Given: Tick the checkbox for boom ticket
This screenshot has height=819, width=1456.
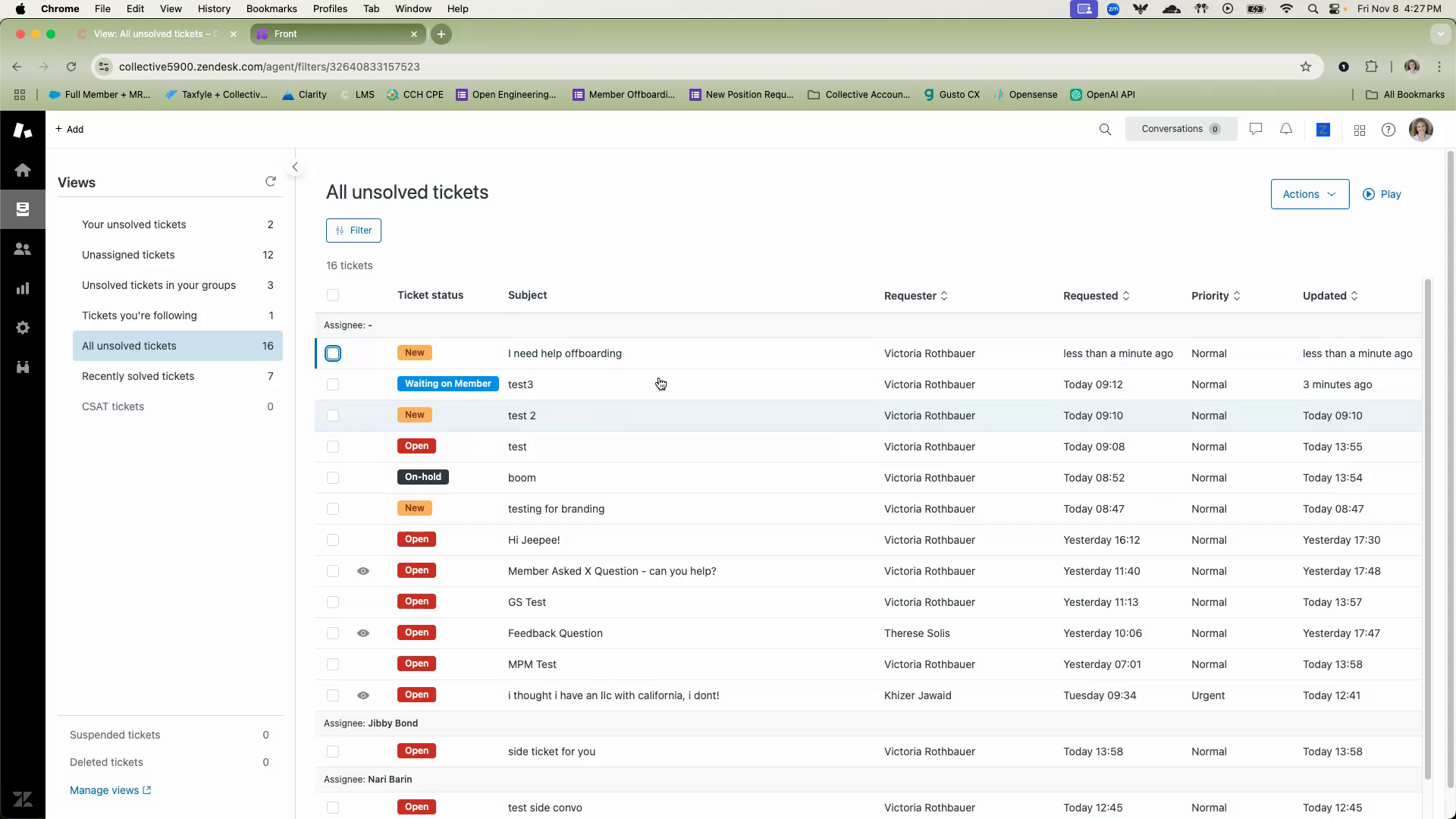Looking at the screenshot, I should 333,478.
